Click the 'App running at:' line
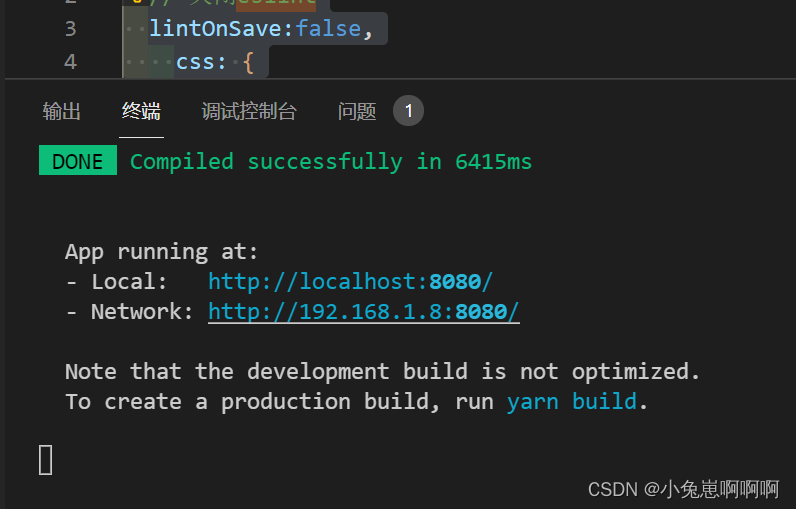 [161, 251]
